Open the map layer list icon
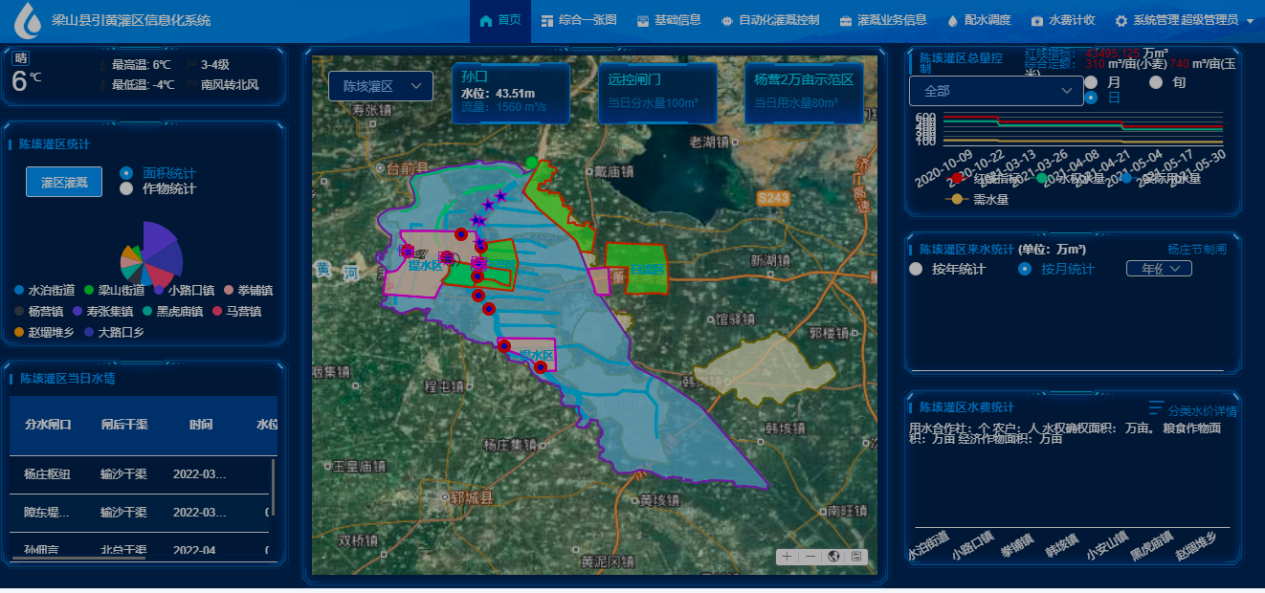 pyautogui.click(x=856, y=557)
